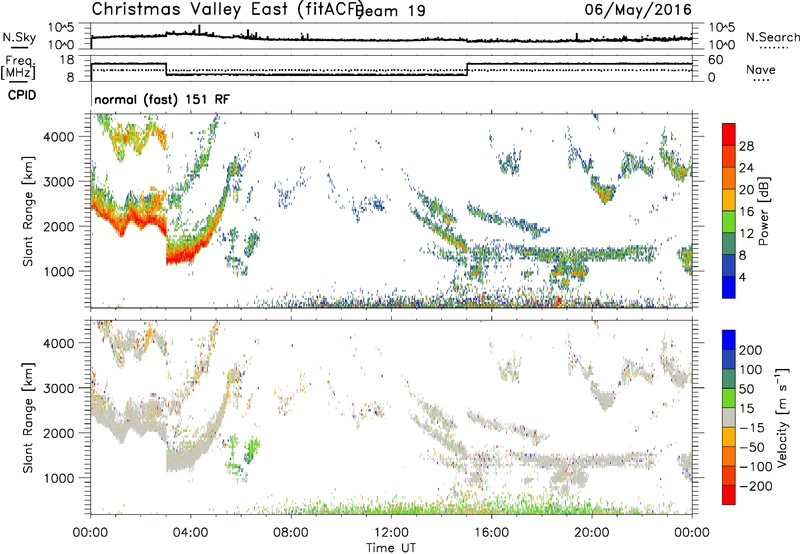800x554 pixels.
Task: Click the 'Christmas Valley East (fitACF)' title
Action: pos(228,9)
